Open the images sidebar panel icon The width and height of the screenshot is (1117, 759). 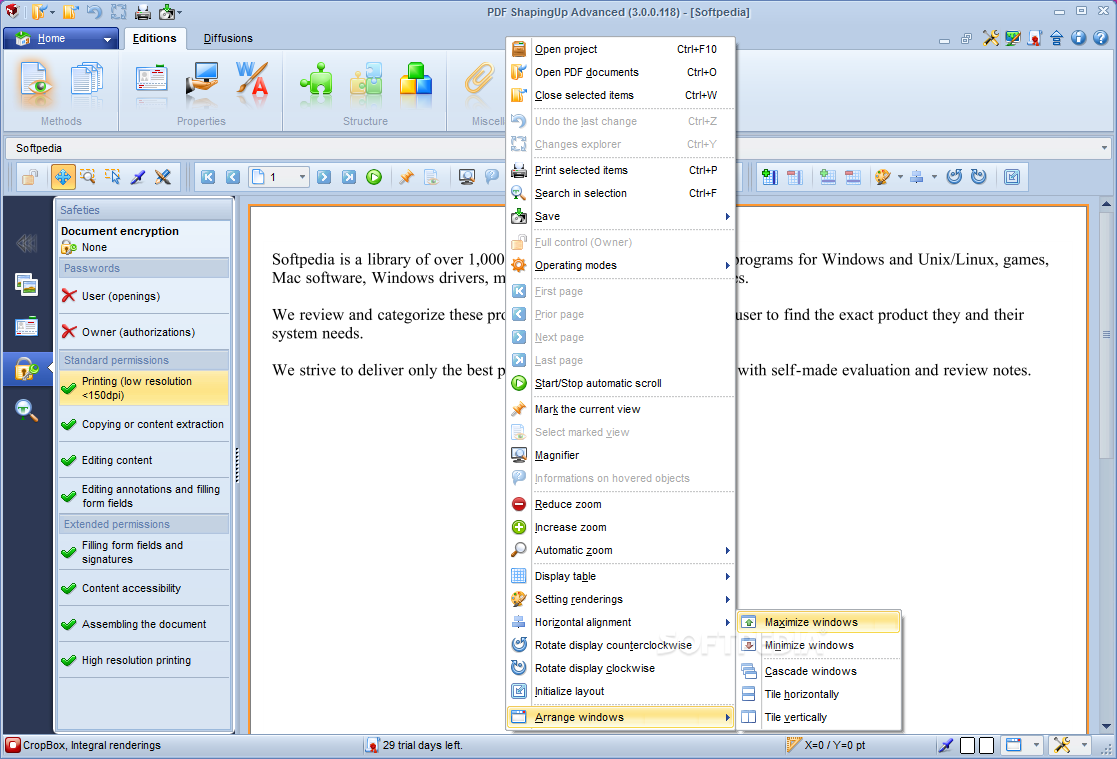26,285
